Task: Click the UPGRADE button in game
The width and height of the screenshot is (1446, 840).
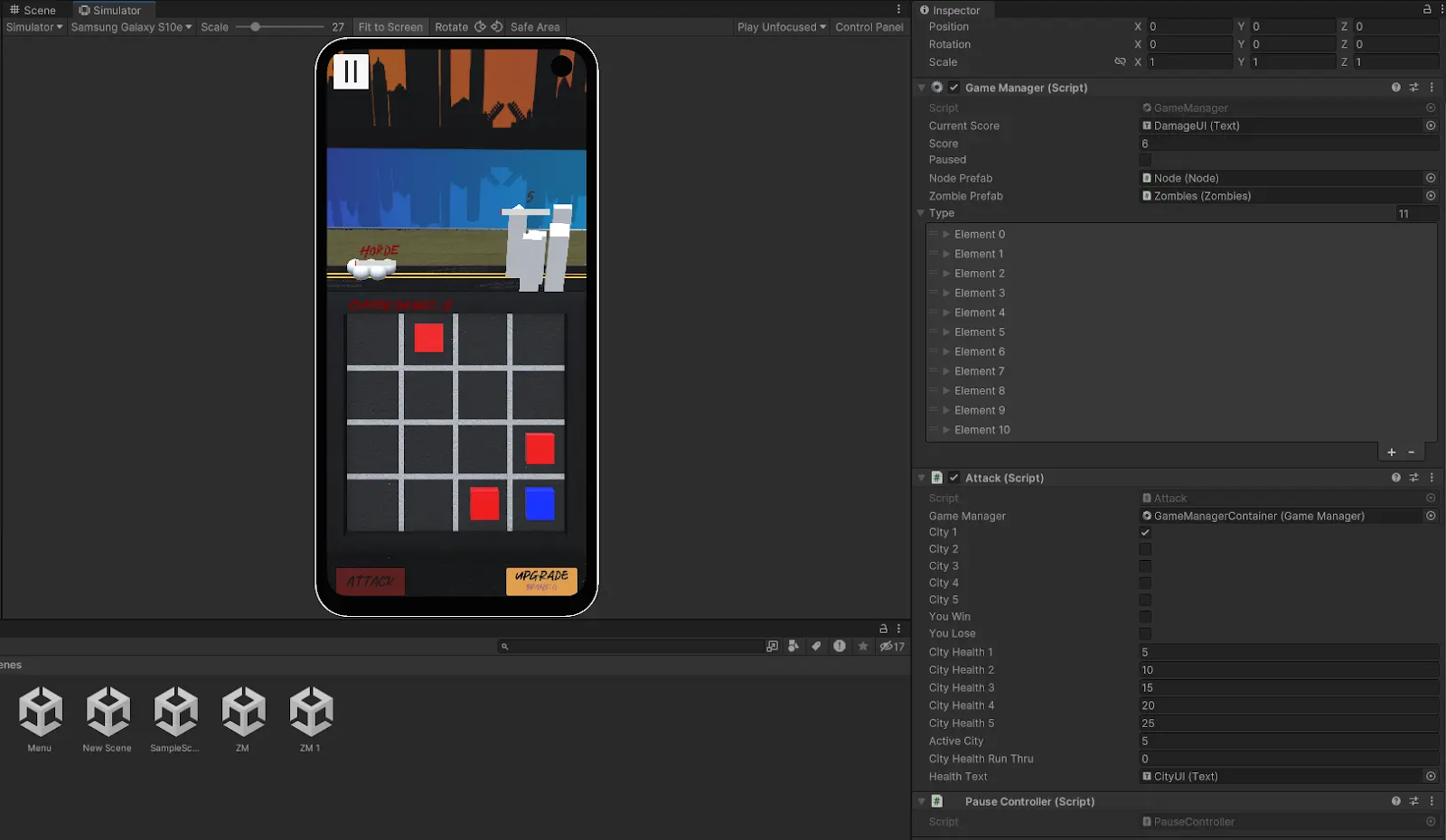Action: tap(541, 581)
